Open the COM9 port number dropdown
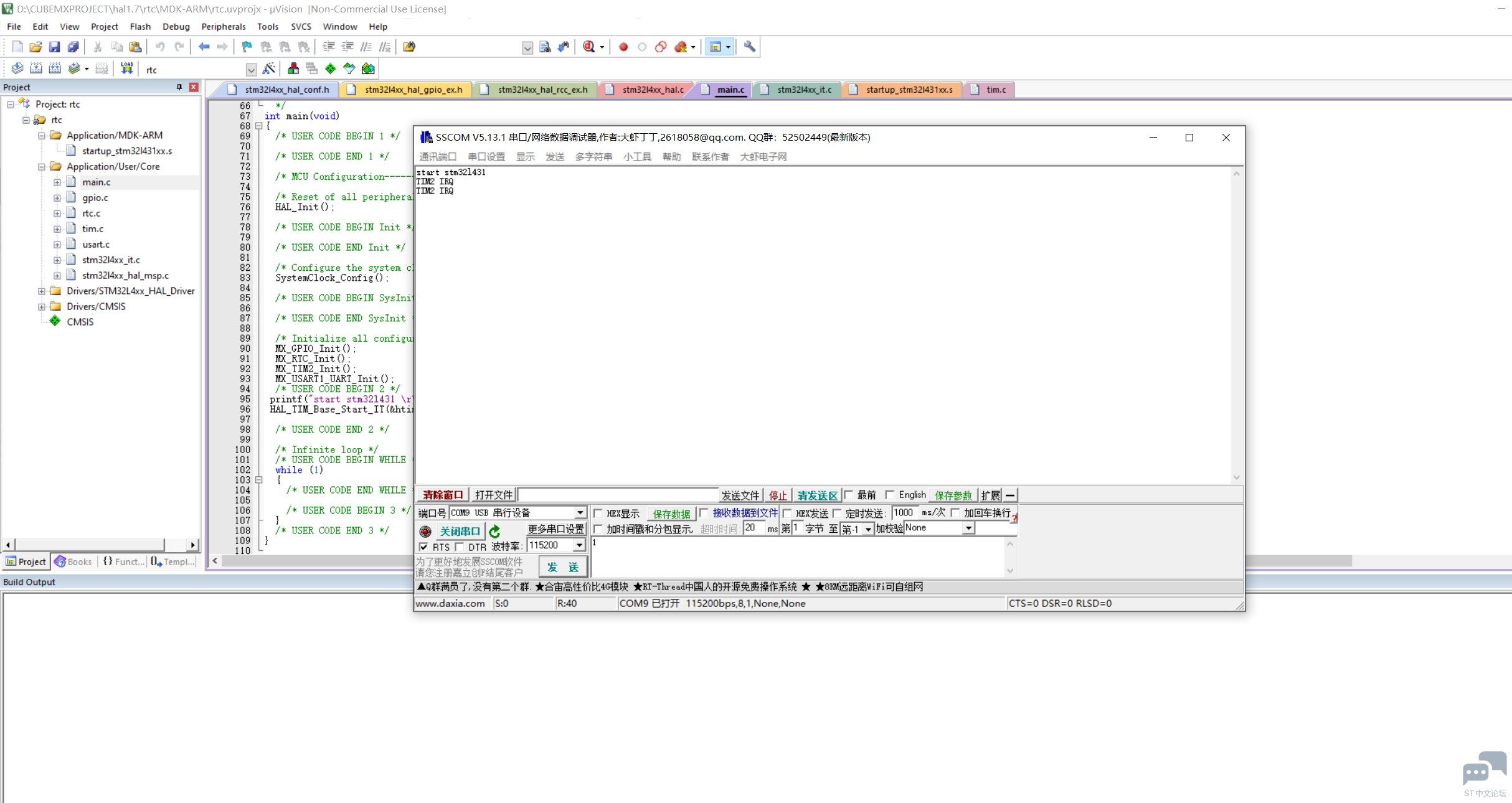The height and width of the screenshot is (803, 1512). [580, 512]
